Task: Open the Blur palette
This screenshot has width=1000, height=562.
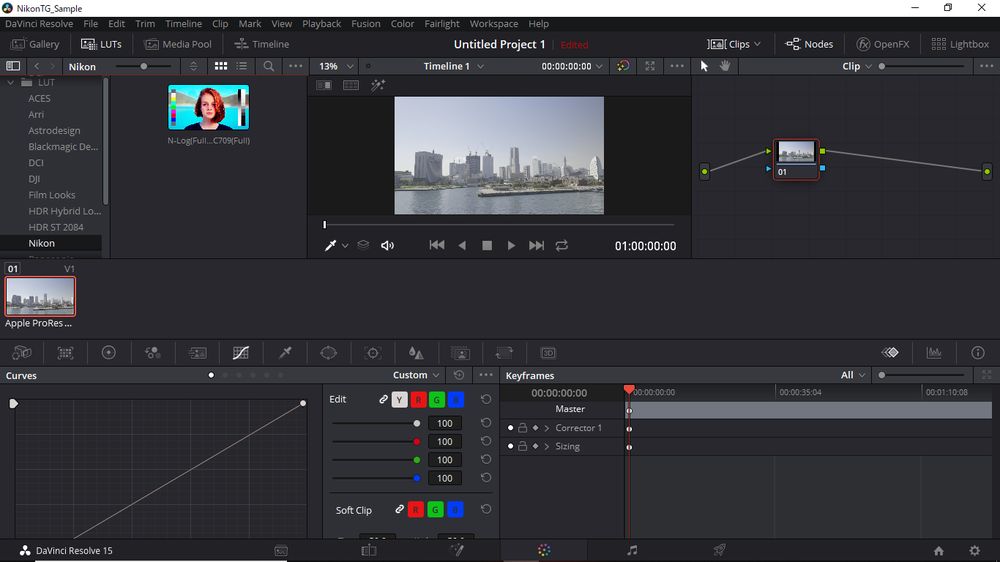Action: tap(416, 353)
